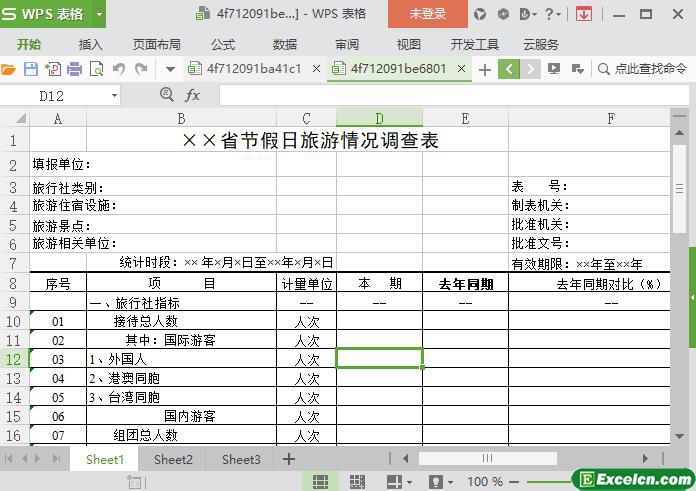Viewport: 696px width, 491px height.
Task: Open the Name Box dropdown arrow
Action: tap(114, 95)
